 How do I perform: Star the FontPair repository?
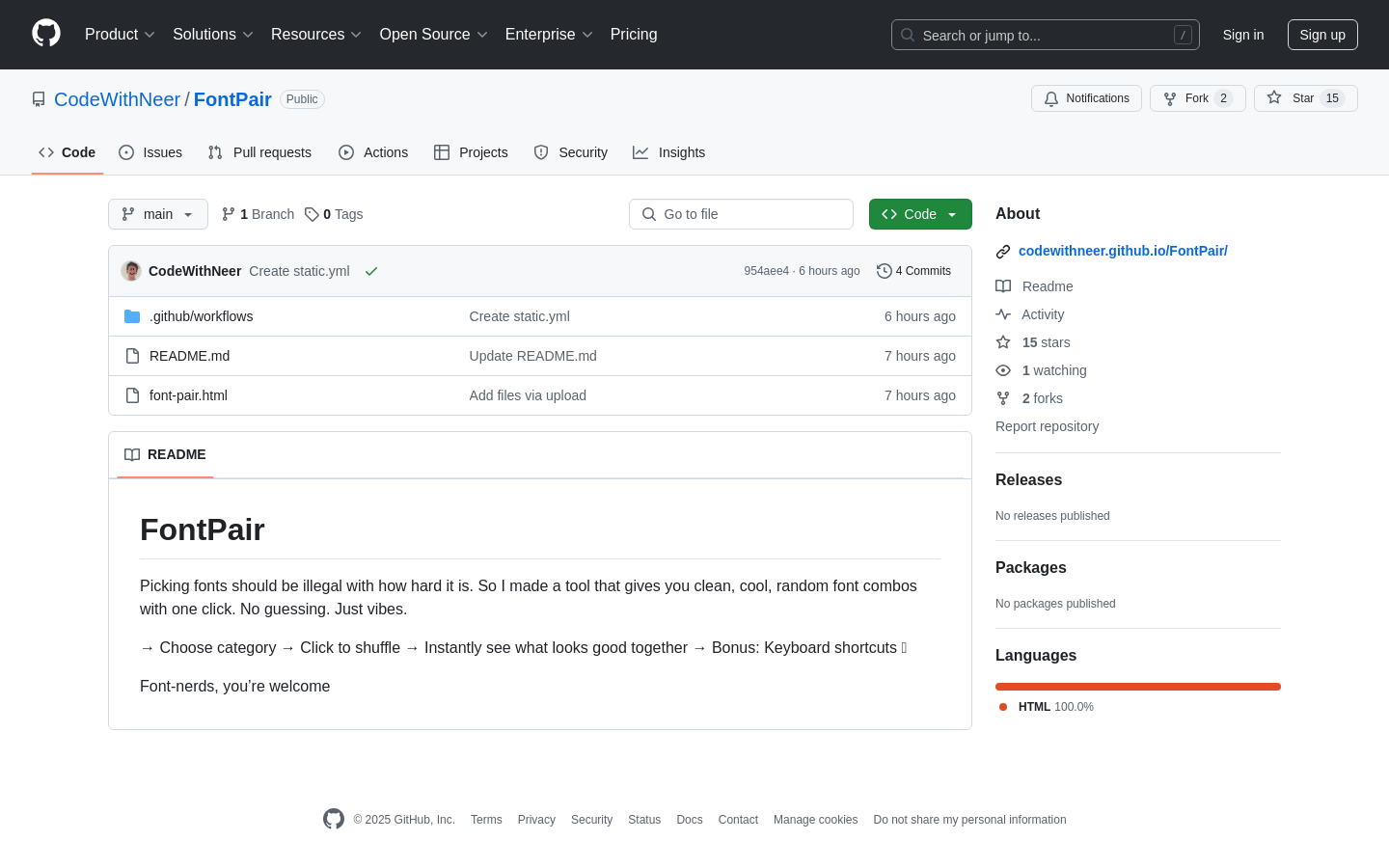(1305, 98)
